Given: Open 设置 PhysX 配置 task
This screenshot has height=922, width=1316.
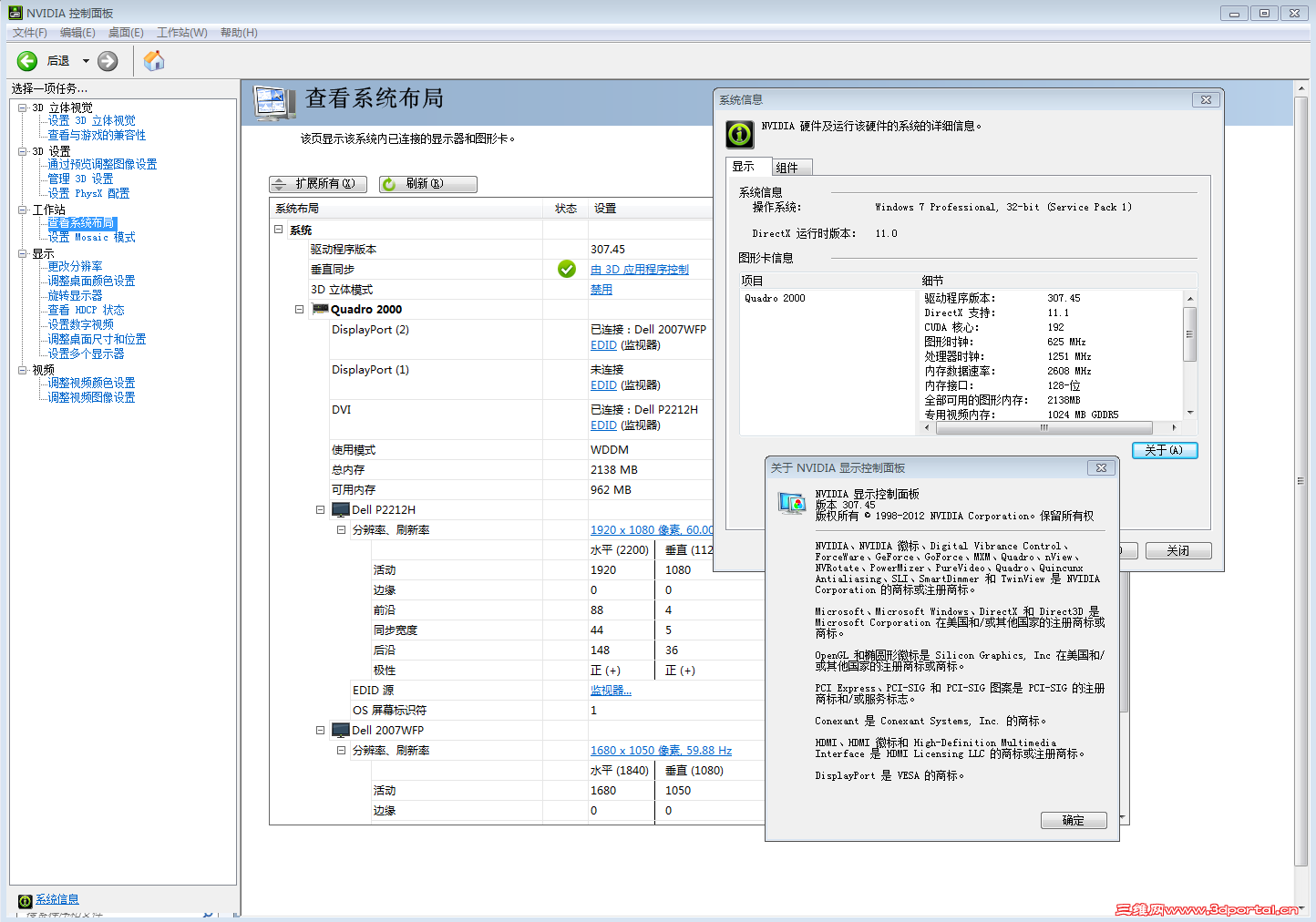Looking at the screenshot, I should (x=88, y=193).
